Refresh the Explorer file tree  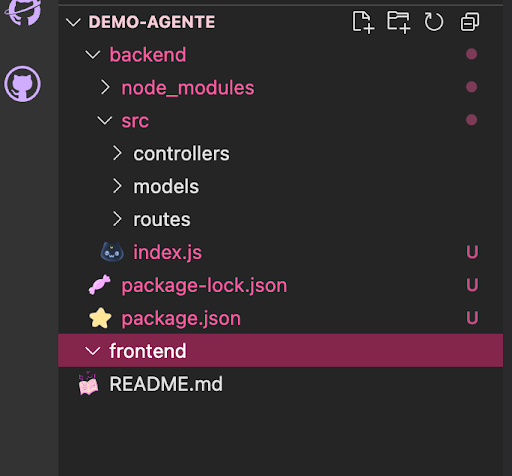coord(434,22)
